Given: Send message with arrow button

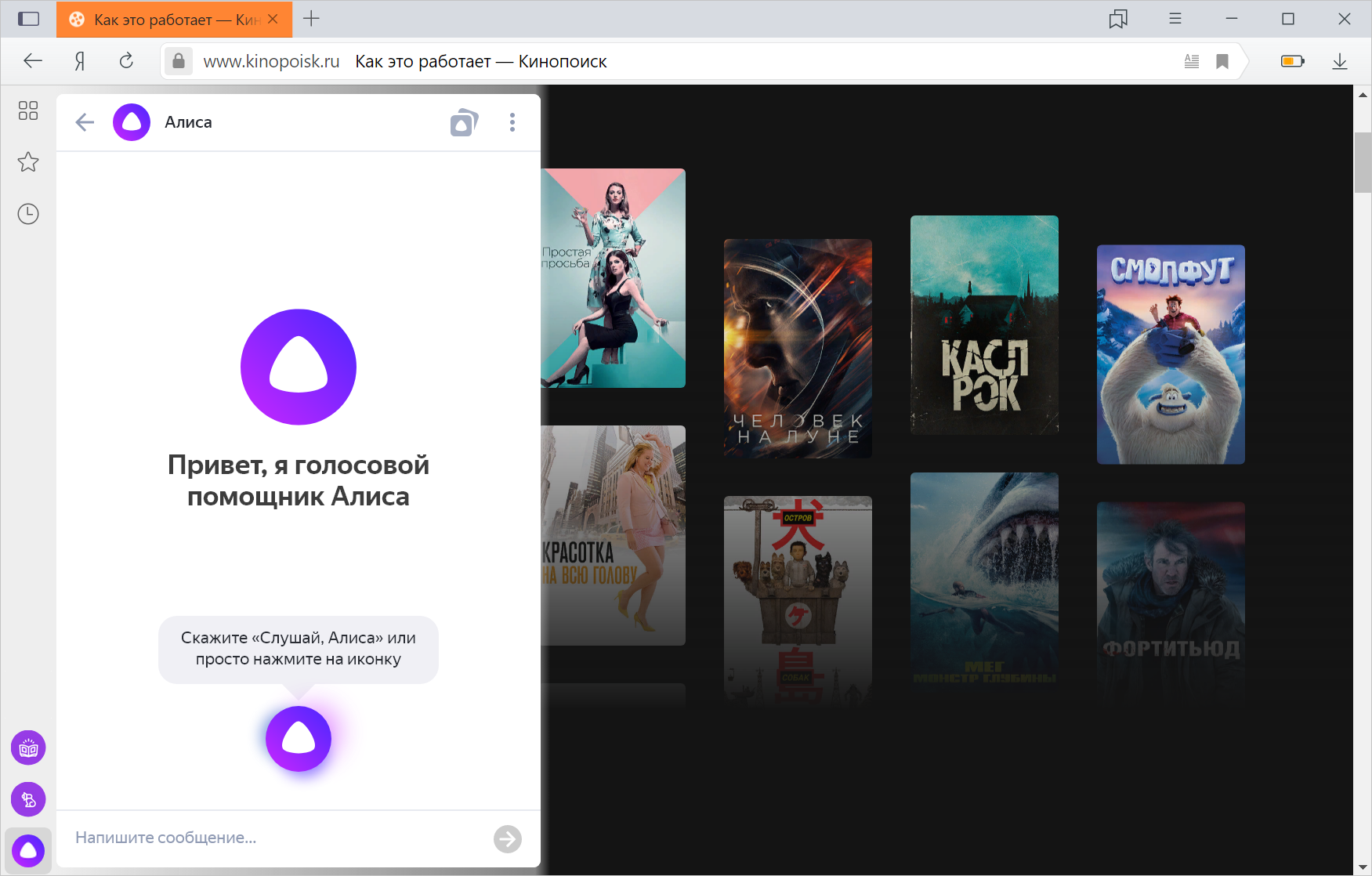Looking at the screenshot, I should (x=508, y=838).
